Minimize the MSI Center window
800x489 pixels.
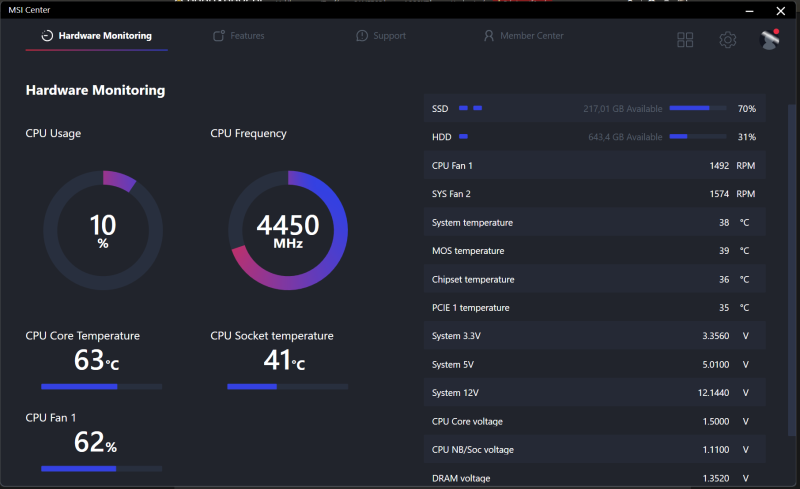[749, 11]
